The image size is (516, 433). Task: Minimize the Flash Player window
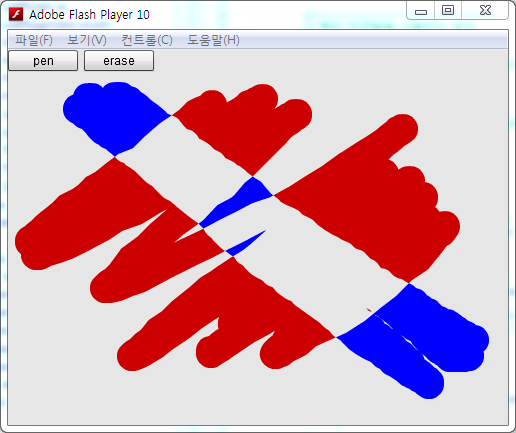(421, 11)
